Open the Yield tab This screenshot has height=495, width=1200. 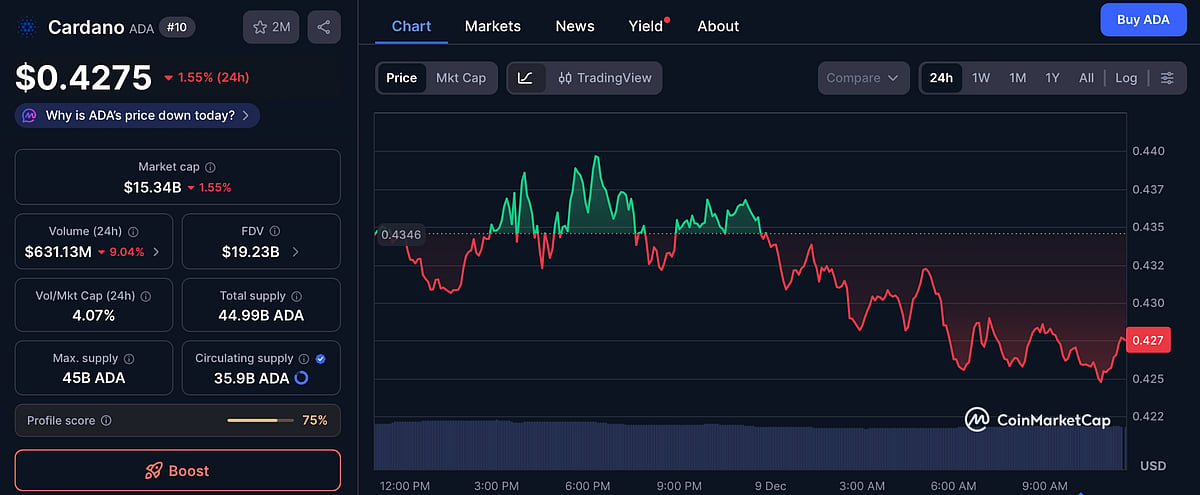click(647, 26)
